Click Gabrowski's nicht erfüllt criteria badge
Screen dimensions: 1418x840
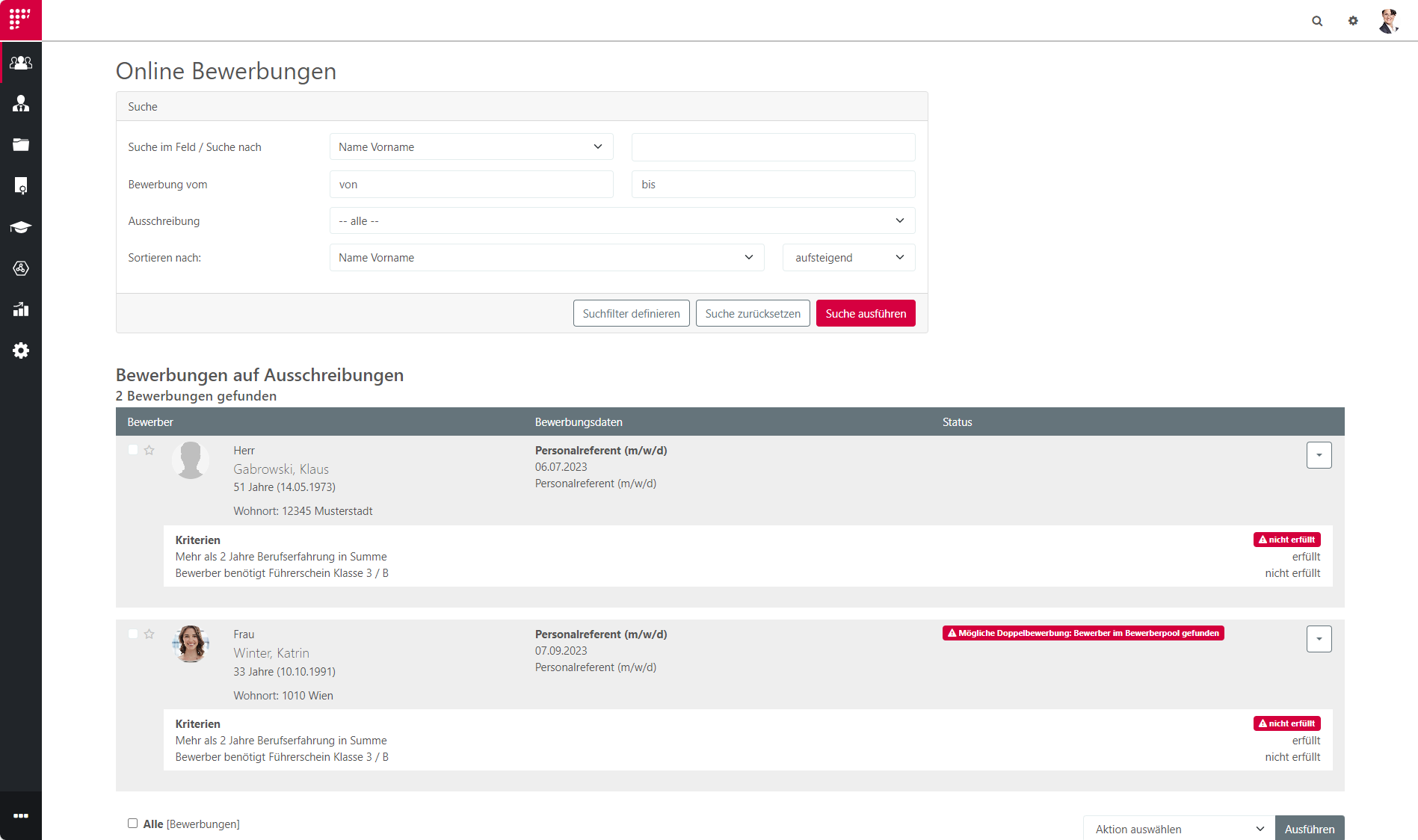1287,540
